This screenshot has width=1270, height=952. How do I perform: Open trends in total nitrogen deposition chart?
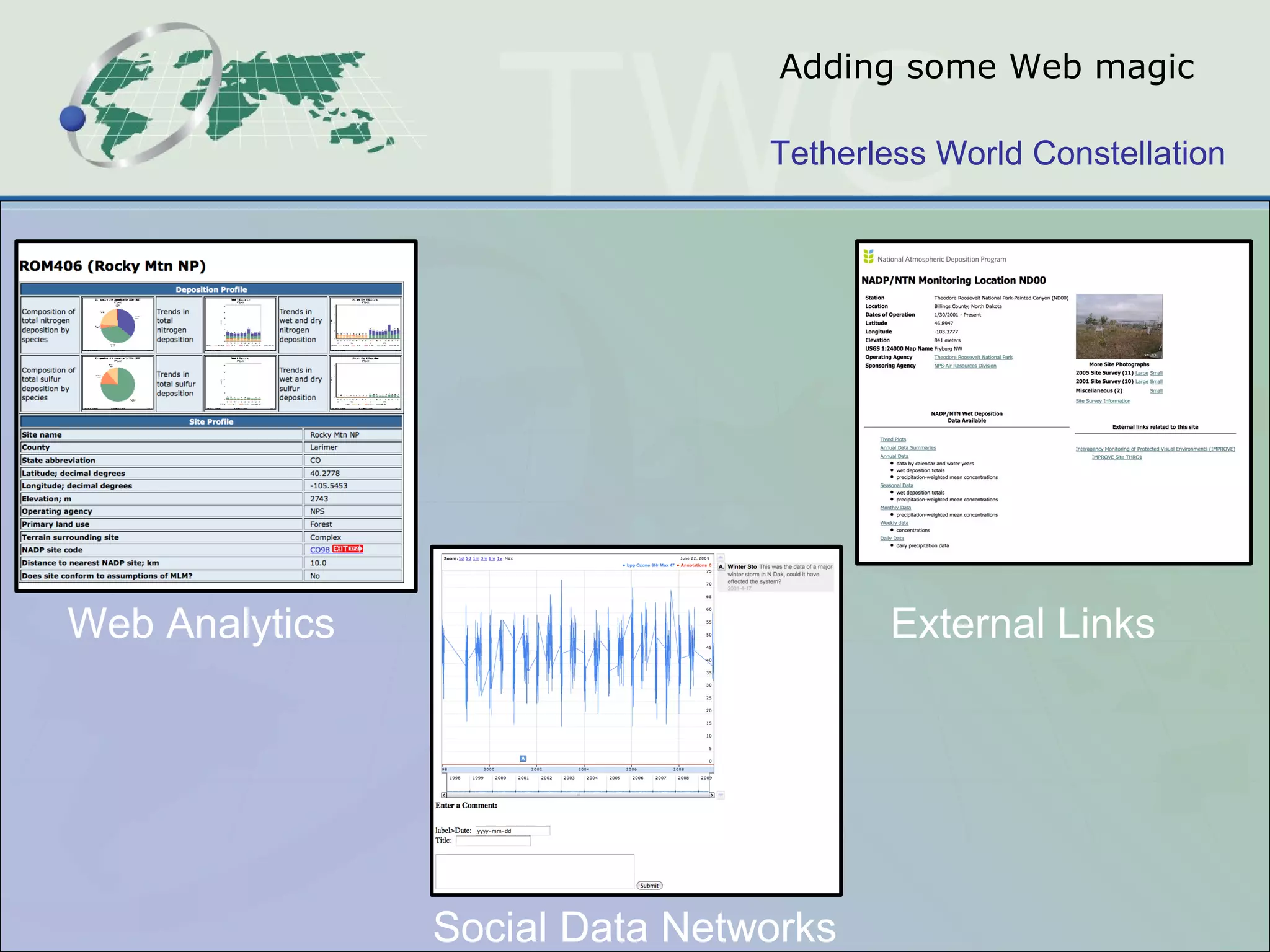click(x=241, y=325)
